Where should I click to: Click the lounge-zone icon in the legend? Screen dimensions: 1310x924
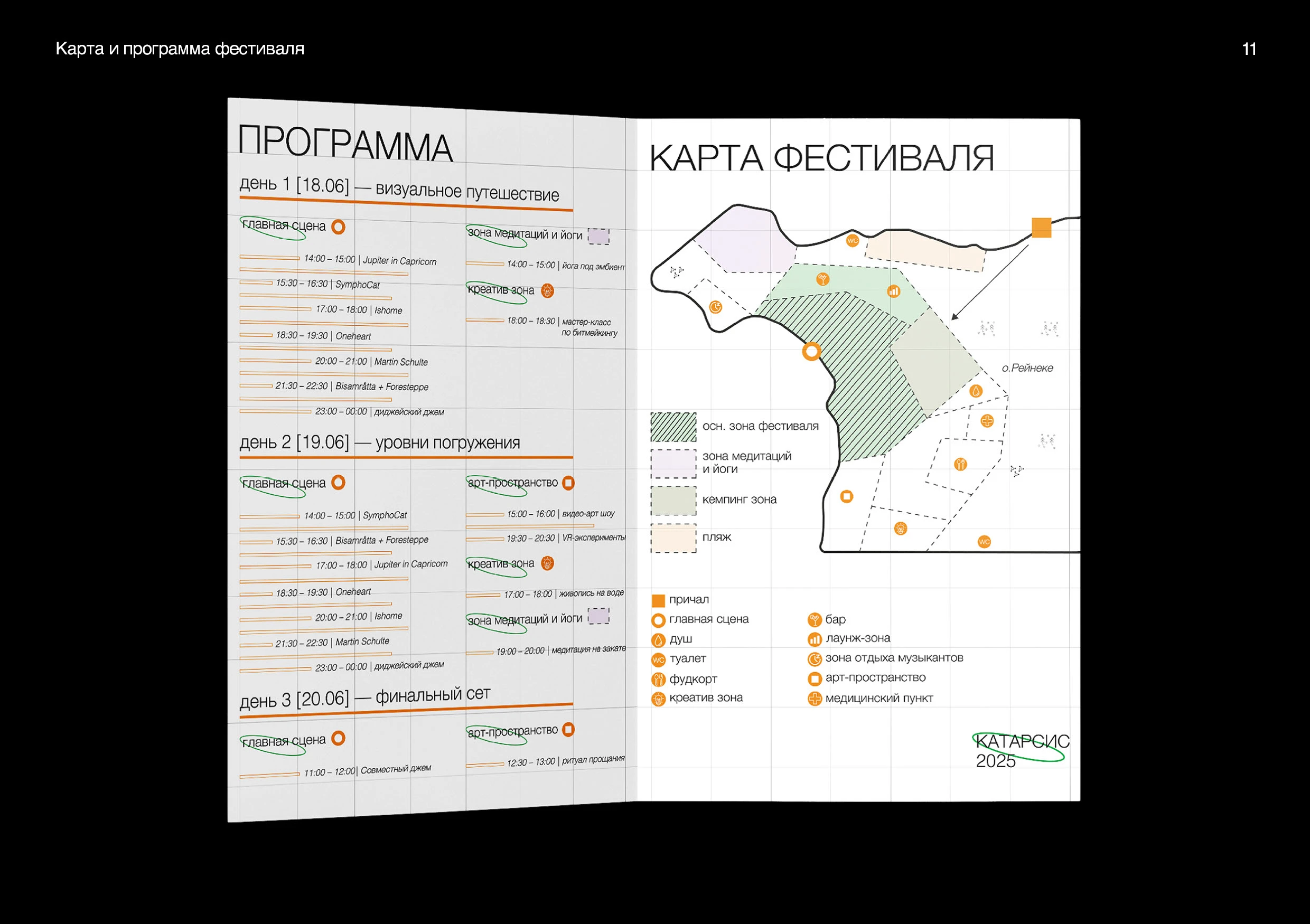pos(814,639)
